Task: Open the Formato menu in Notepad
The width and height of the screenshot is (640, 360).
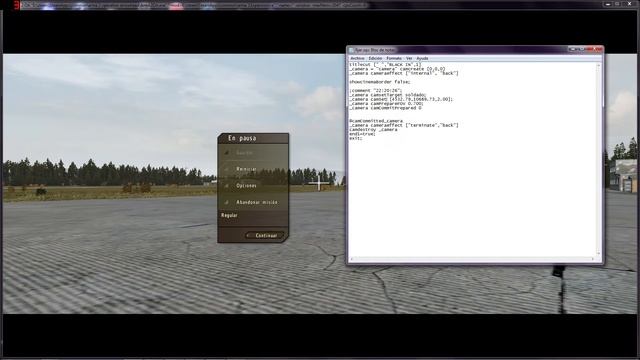Action: click(394, 58)
